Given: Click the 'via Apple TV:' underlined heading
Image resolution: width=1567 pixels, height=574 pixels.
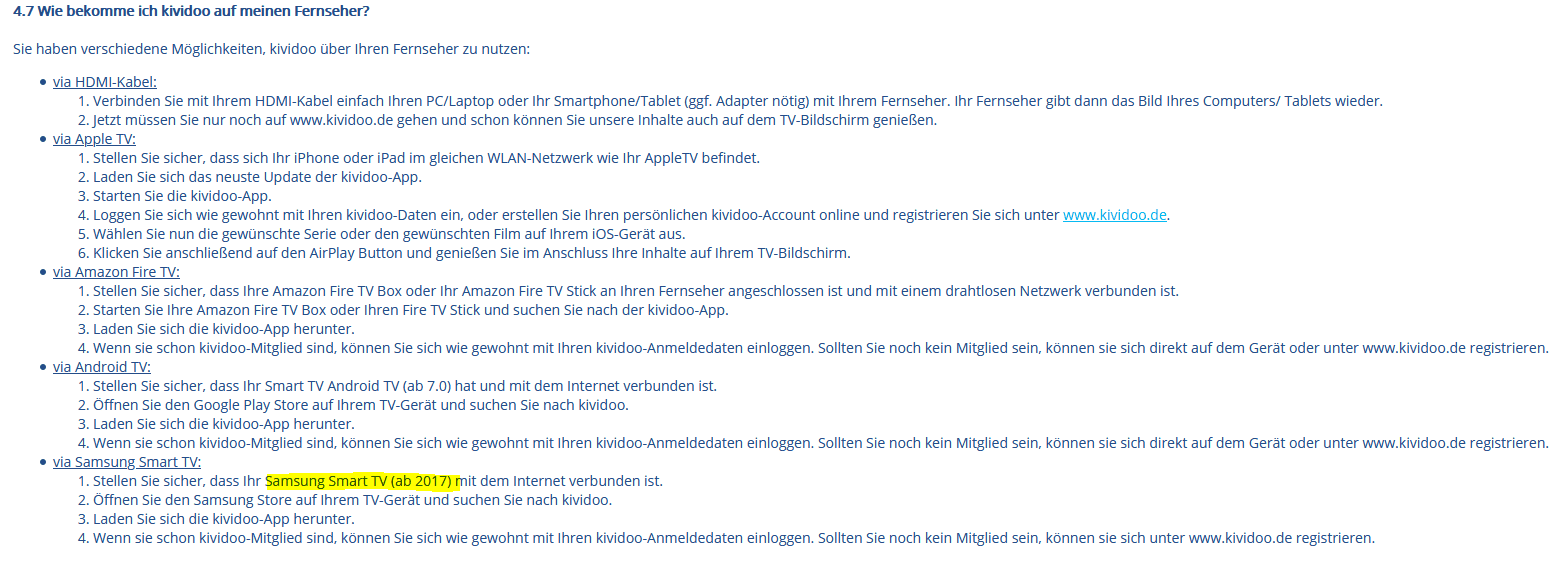Looking at the screenshot, I should 94,139.
